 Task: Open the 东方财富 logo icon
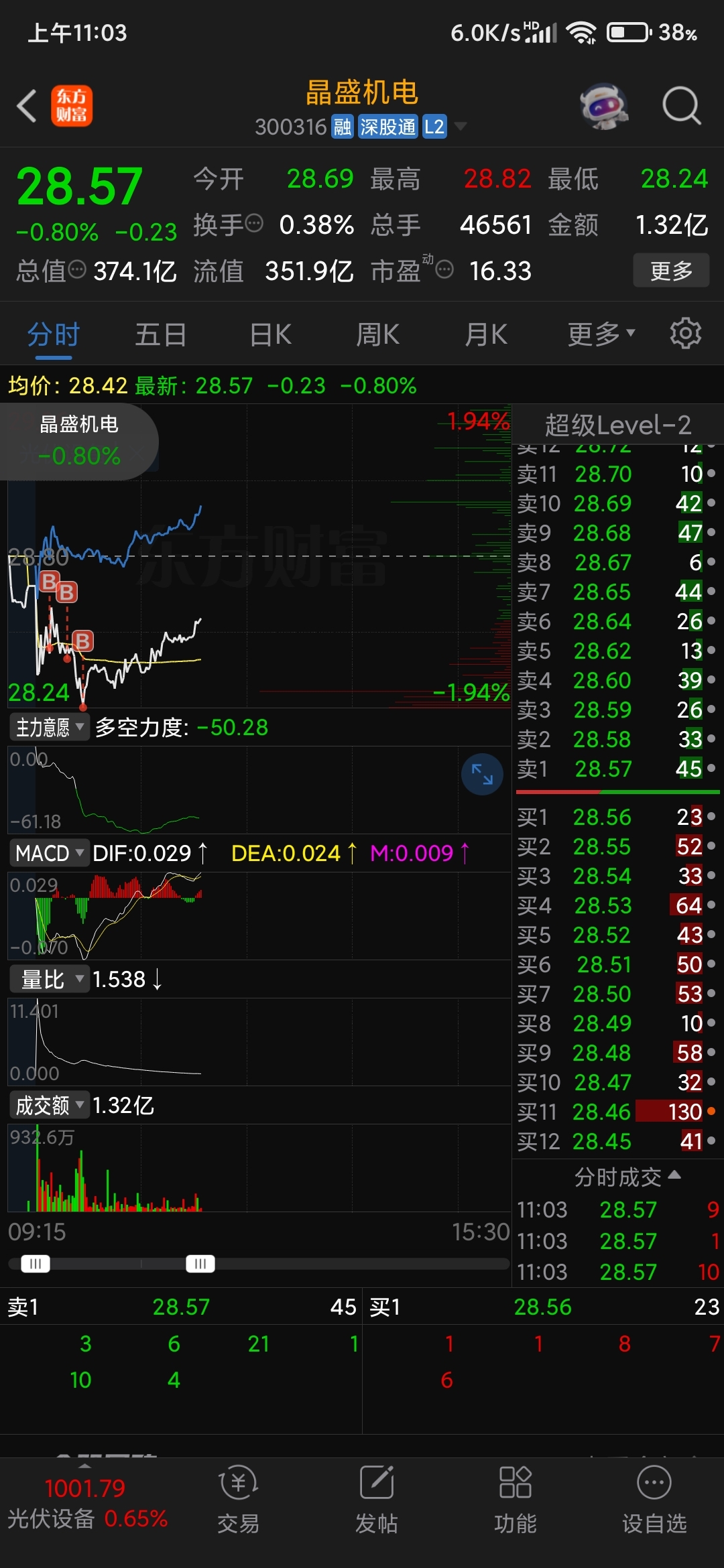72,106
